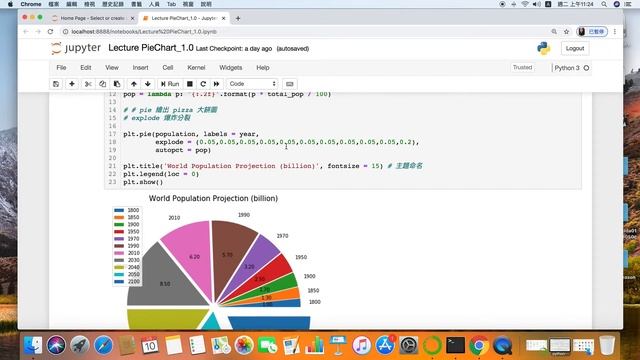Open the Jupyter View menu

(x=112, y=68)
